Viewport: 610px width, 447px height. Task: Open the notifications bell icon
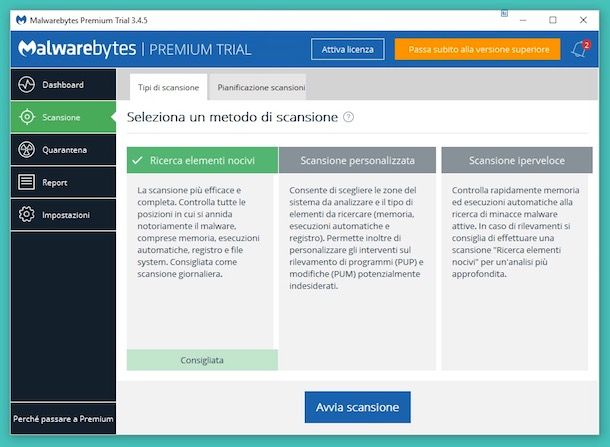(x=580, y=49)
